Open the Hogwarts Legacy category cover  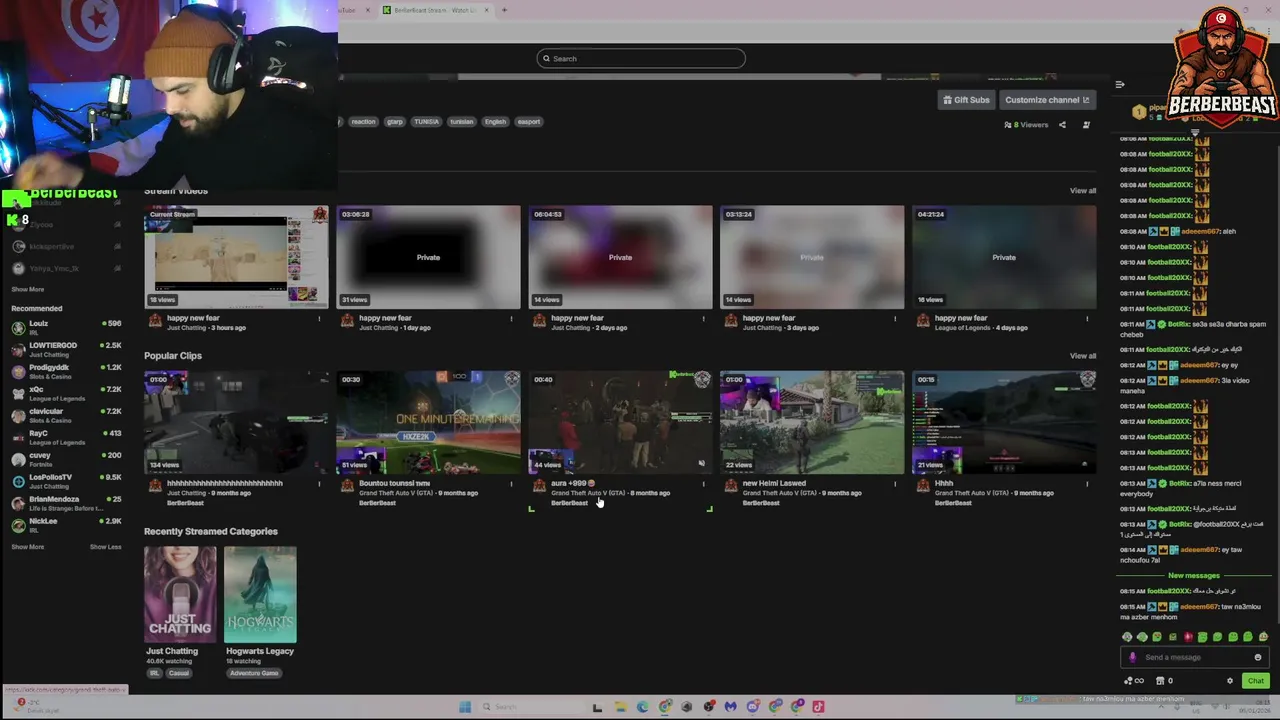[x=260, y=594]
